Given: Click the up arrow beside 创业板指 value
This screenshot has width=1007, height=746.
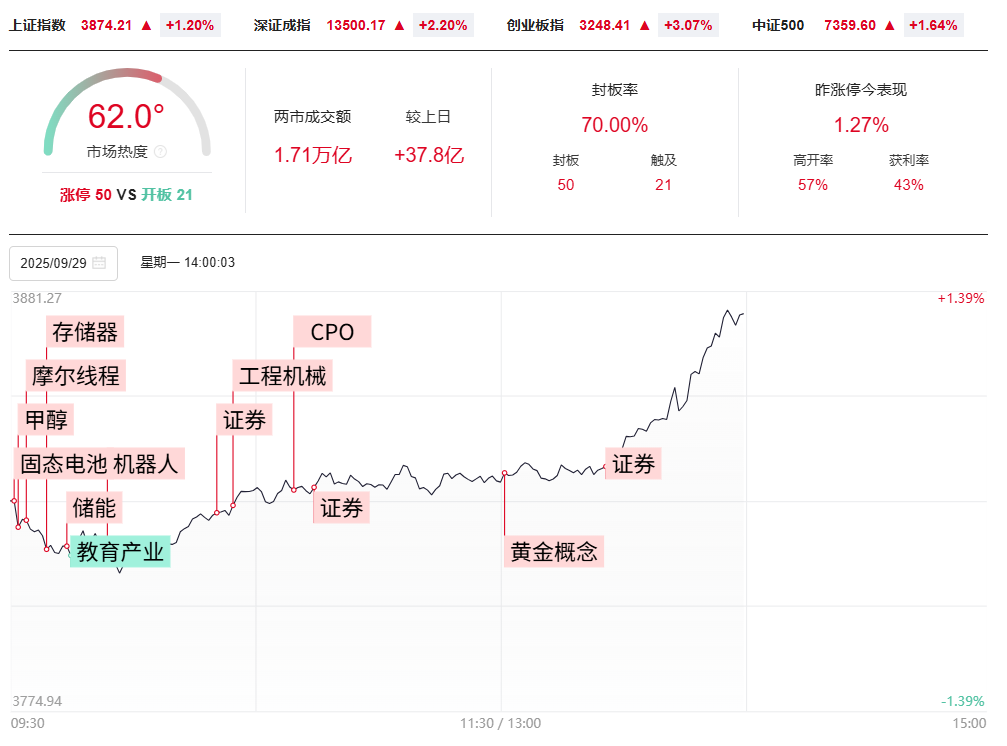Looking at the screenshot, I should click(x=645, y=25).
